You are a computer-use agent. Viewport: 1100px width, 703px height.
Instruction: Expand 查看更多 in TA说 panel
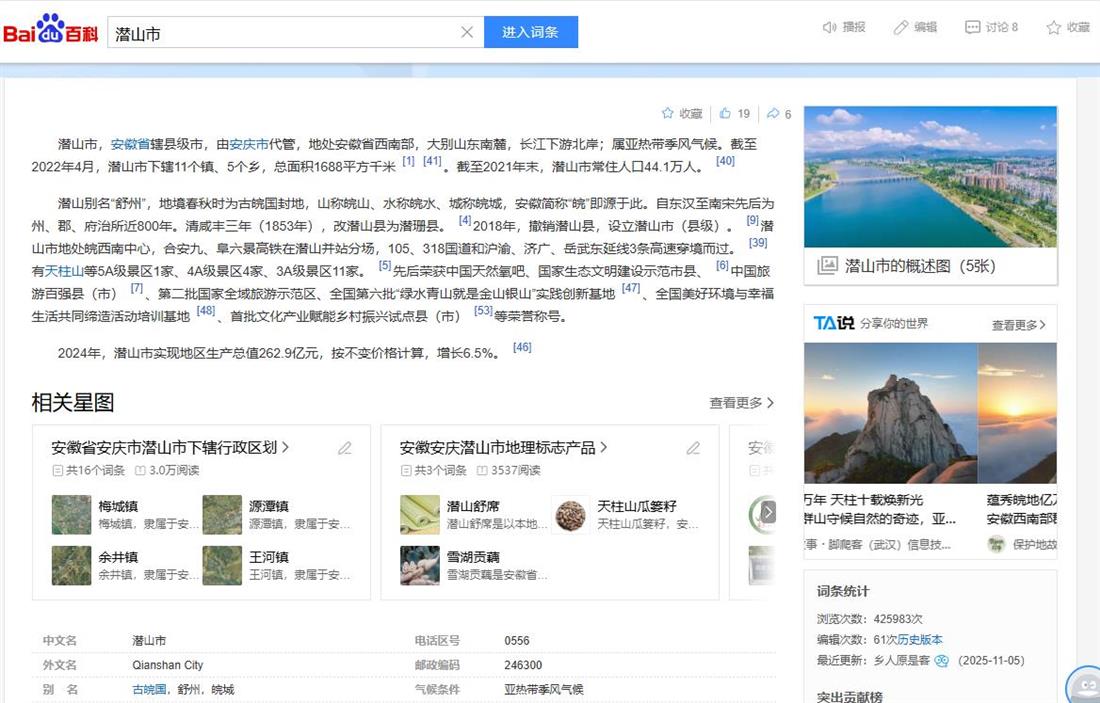[x=1018, y=325]
